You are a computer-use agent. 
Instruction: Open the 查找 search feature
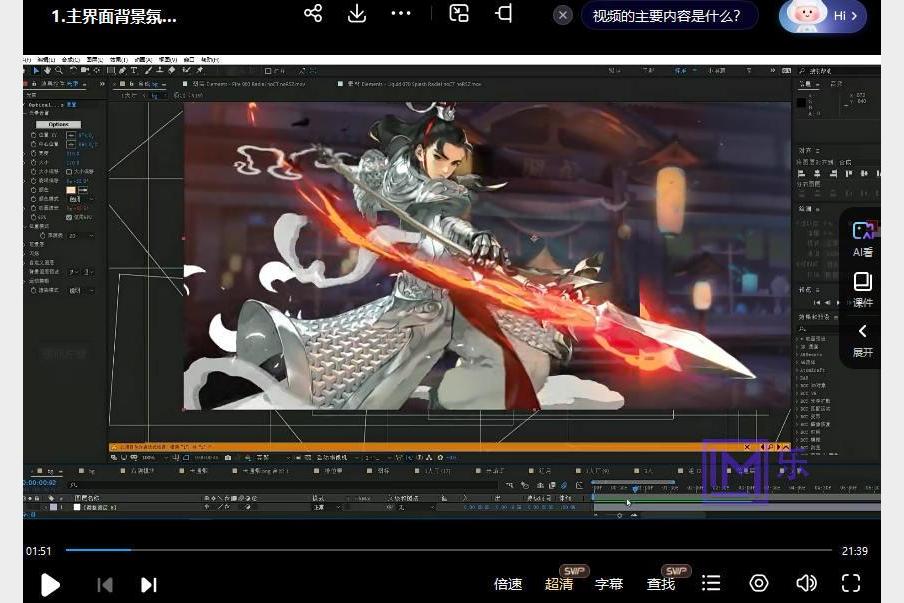point(661,584)
